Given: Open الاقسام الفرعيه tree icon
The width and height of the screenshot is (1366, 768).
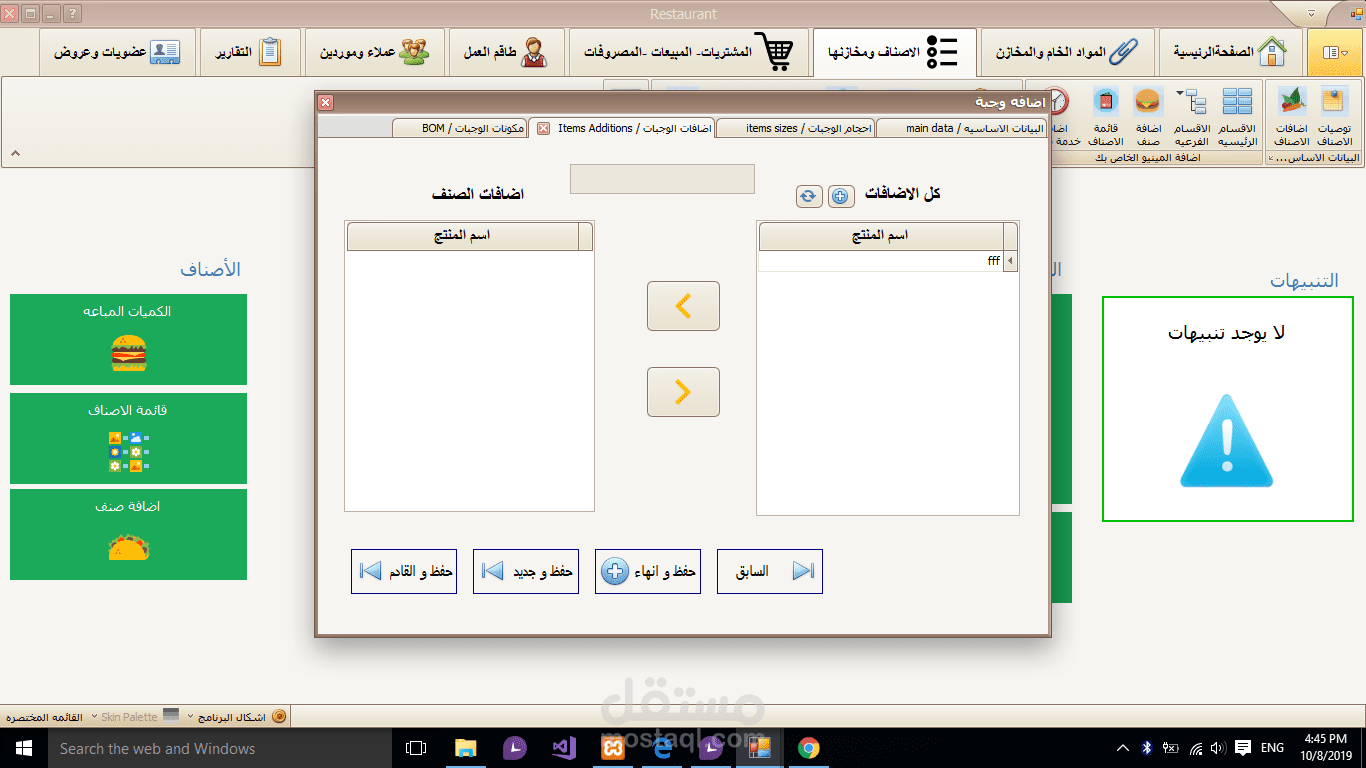Looking at the screenshot, I should [1192, 116].
